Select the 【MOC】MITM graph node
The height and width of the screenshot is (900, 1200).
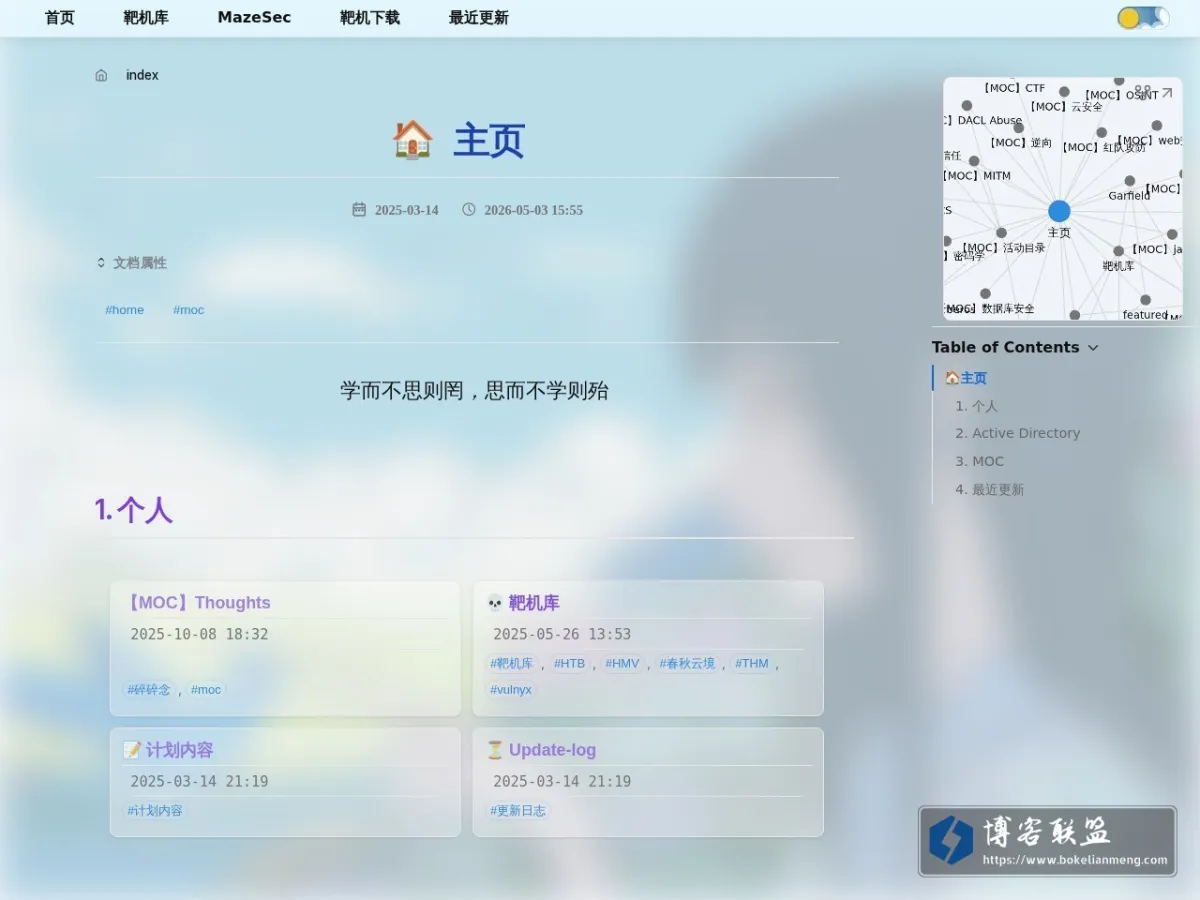coord(974,161)
